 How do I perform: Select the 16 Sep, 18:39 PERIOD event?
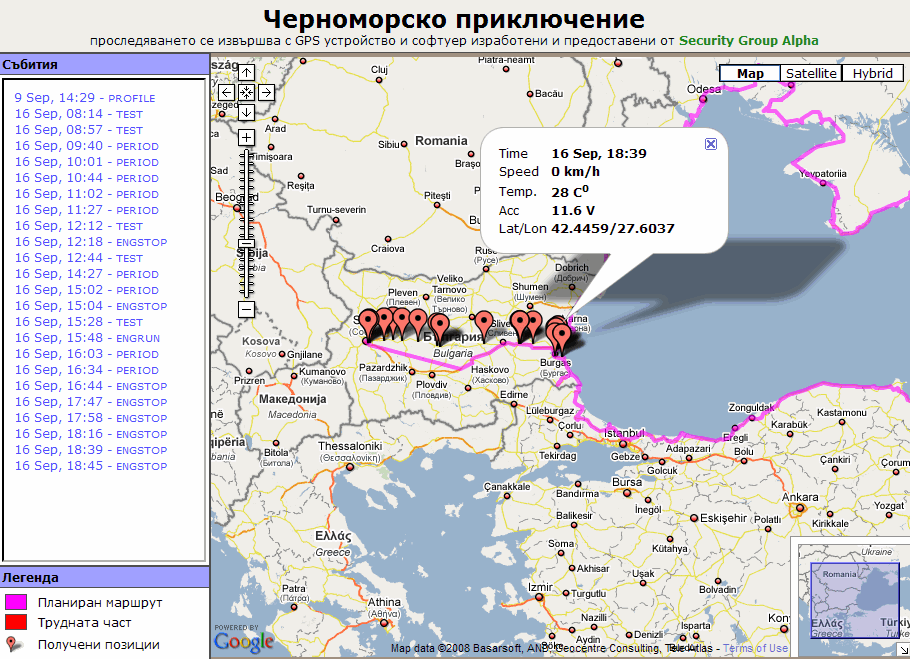[86, 450]
